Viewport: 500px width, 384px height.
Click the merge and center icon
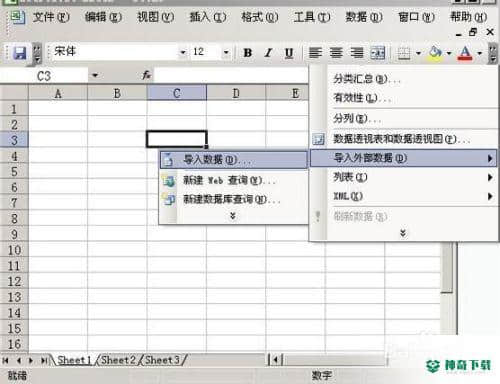(377, 53)
